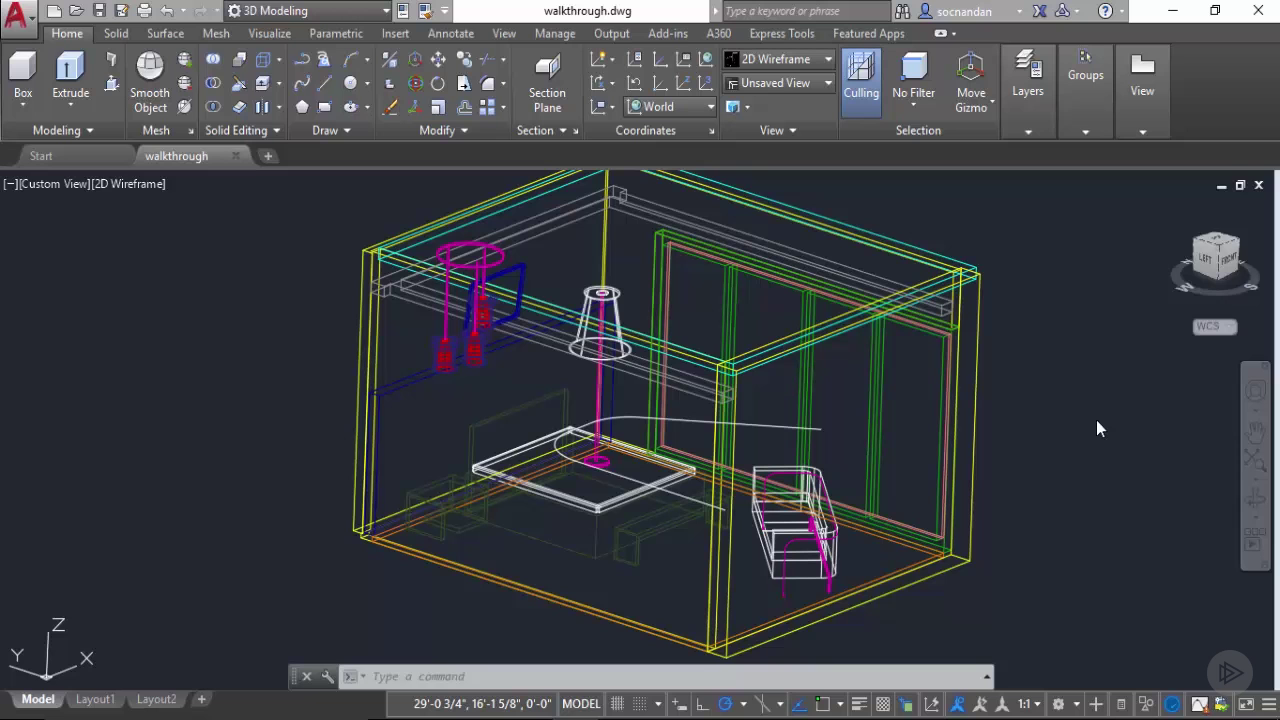The image size is (1280, 720).
Task: Click the Extrude tool icon
Action: 70,68
